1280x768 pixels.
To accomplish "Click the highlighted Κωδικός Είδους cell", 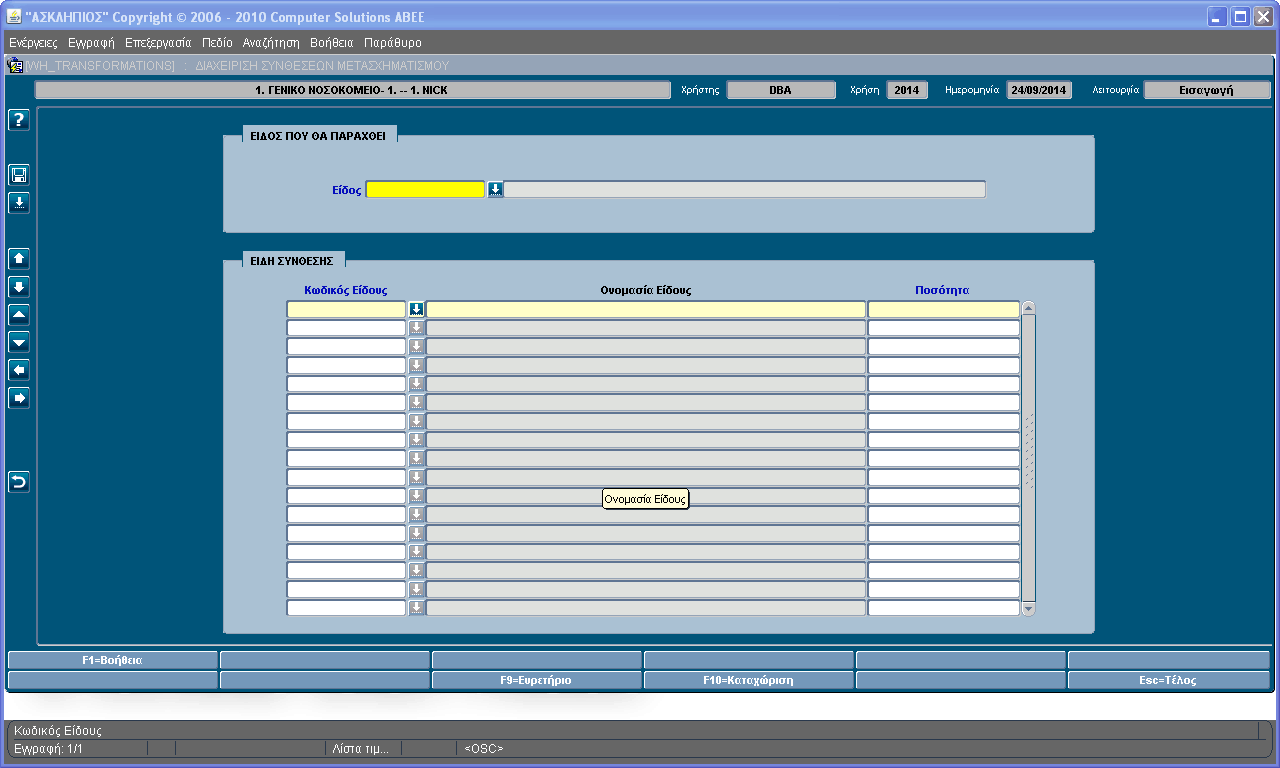I will (x=347, y=310).
